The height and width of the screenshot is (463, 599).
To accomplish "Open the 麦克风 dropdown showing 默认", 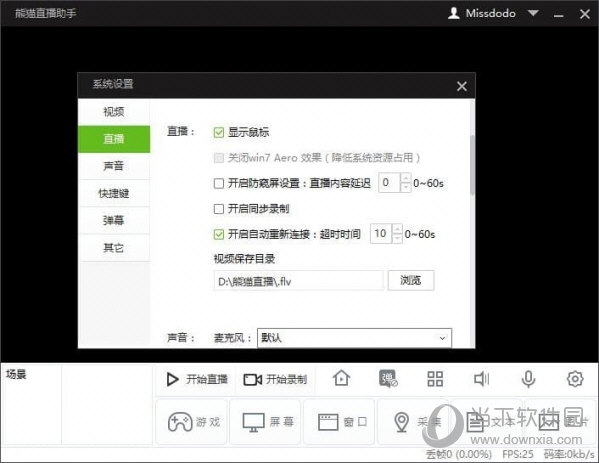I will [x=354, y=338].
